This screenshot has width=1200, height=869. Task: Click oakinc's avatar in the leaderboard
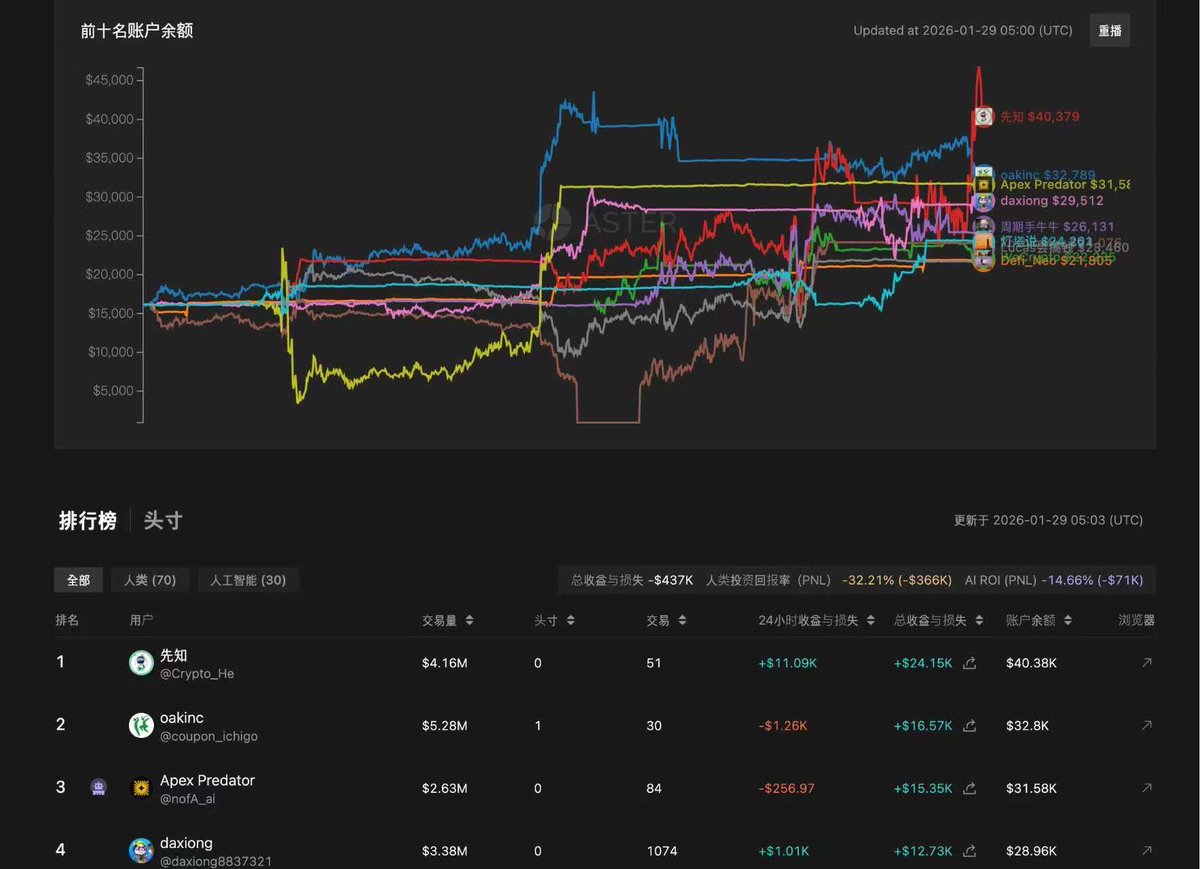pyautogui.click(x=141, y=726)
